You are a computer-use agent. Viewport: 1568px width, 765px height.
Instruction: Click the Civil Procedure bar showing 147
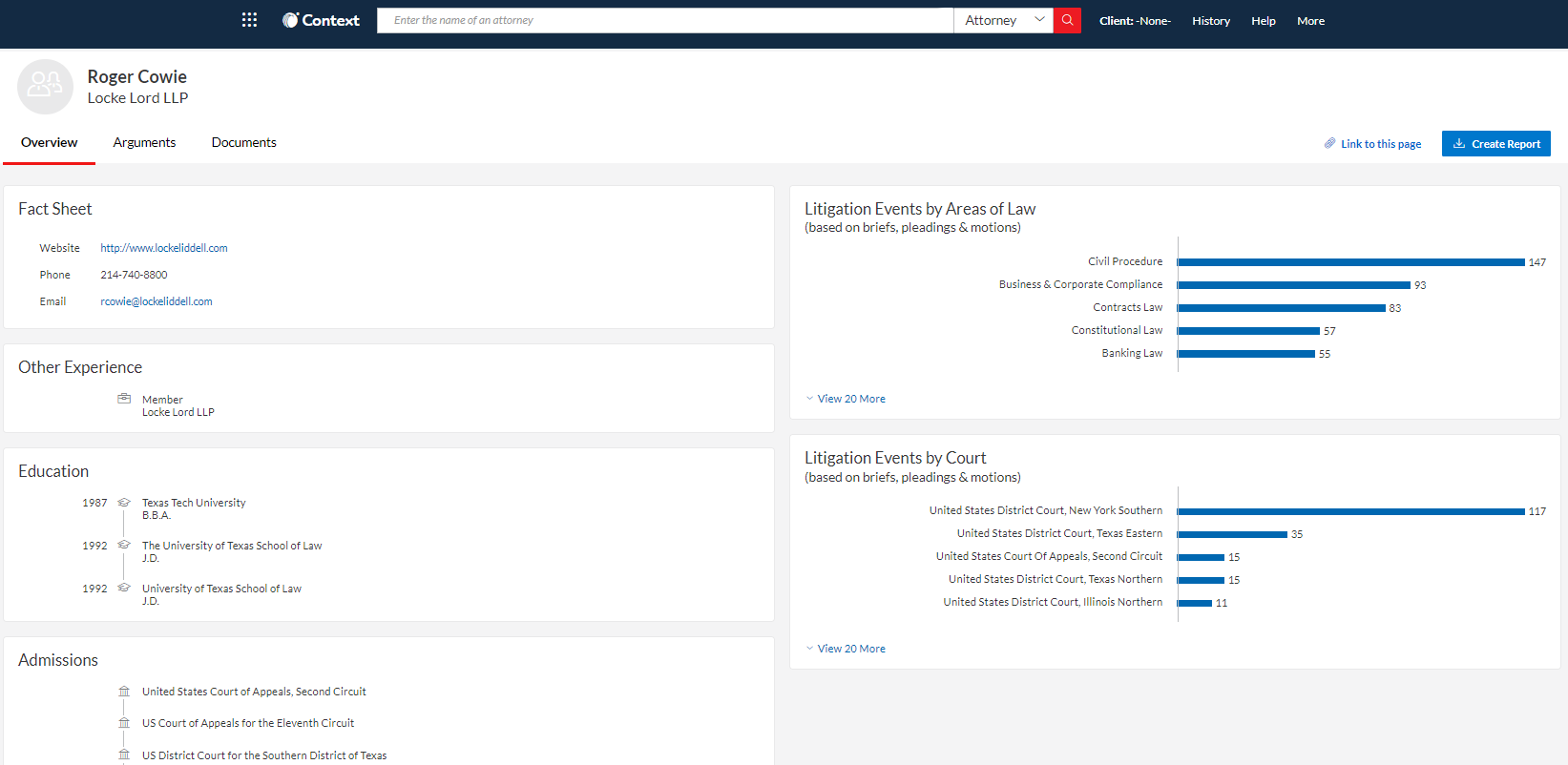[x=1351, y=262]
